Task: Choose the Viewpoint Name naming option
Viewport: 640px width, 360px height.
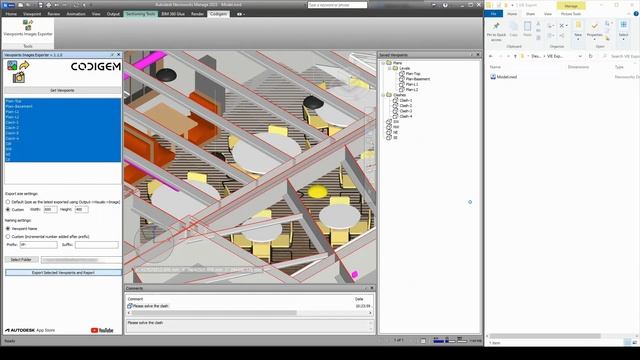Action: [x=8, y=229]
